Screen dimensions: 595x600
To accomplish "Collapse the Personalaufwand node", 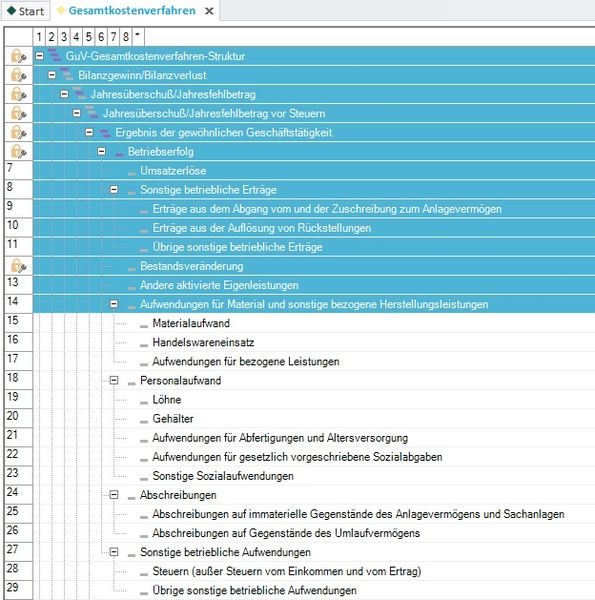I will 114,380.
